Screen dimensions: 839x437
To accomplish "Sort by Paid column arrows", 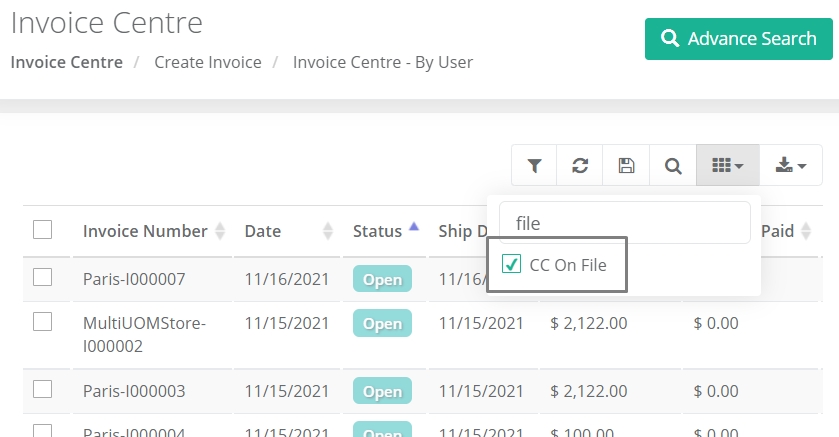I will [806, 231].
